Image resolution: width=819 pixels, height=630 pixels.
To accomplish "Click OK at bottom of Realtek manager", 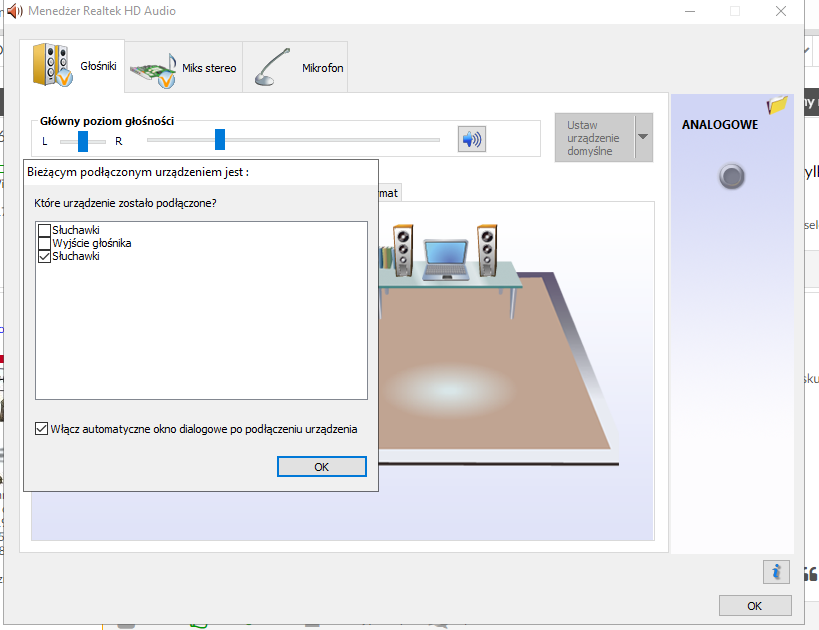I will tap(755, 606).
